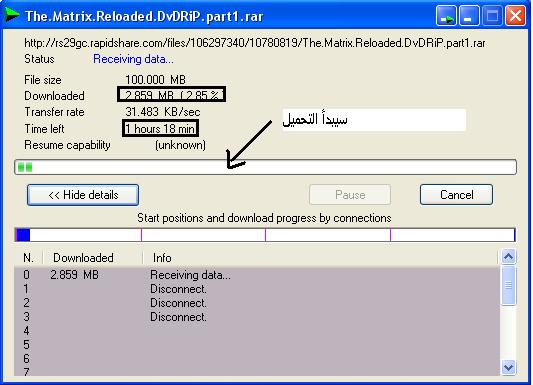This screenshot has height=385, width=533.
Task: Click the Resume capability label
Action: [x=67, y=145]
